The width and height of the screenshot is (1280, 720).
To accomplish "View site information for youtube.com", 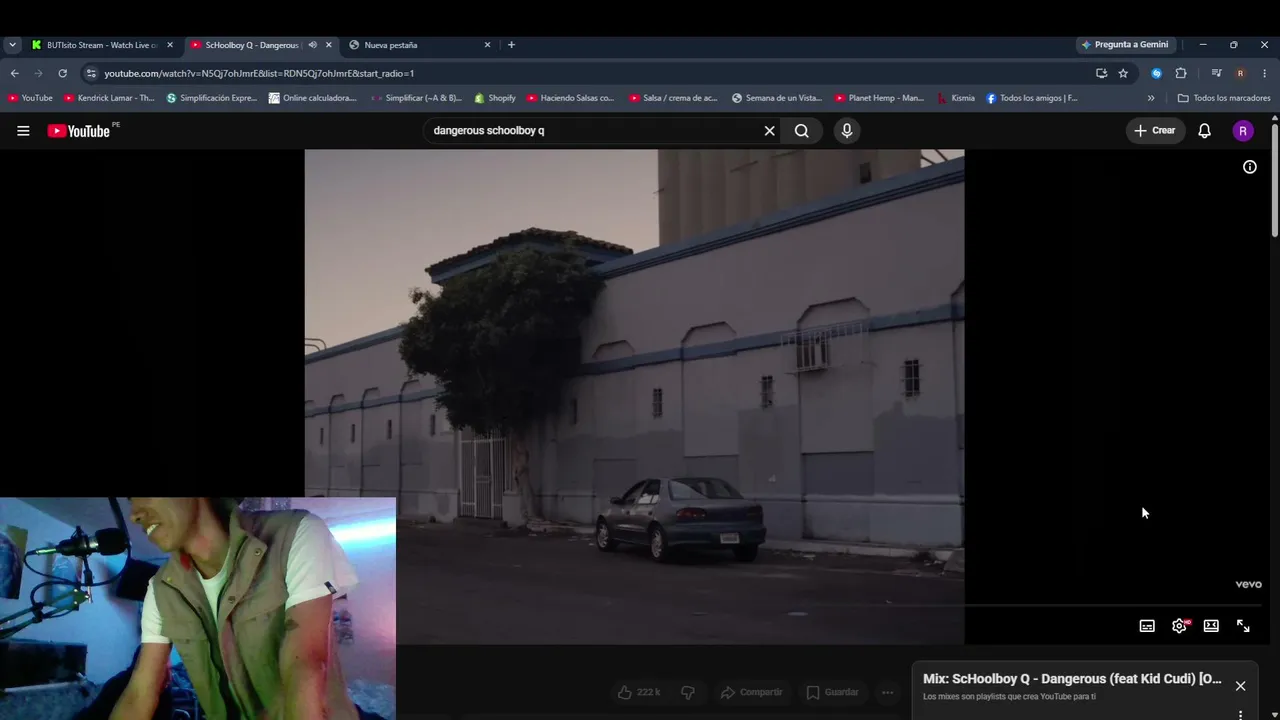I will 91,73.
